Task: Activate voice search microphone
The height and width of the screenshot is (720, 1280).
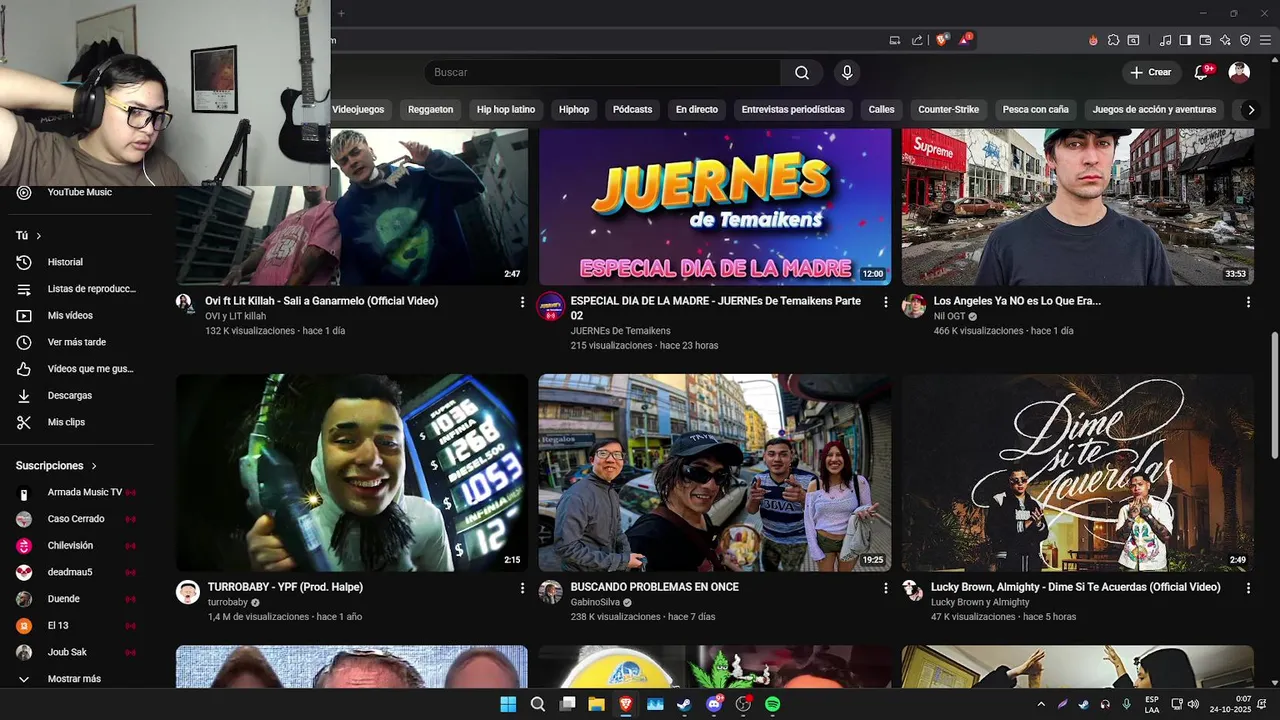Action: coord(847,72)
